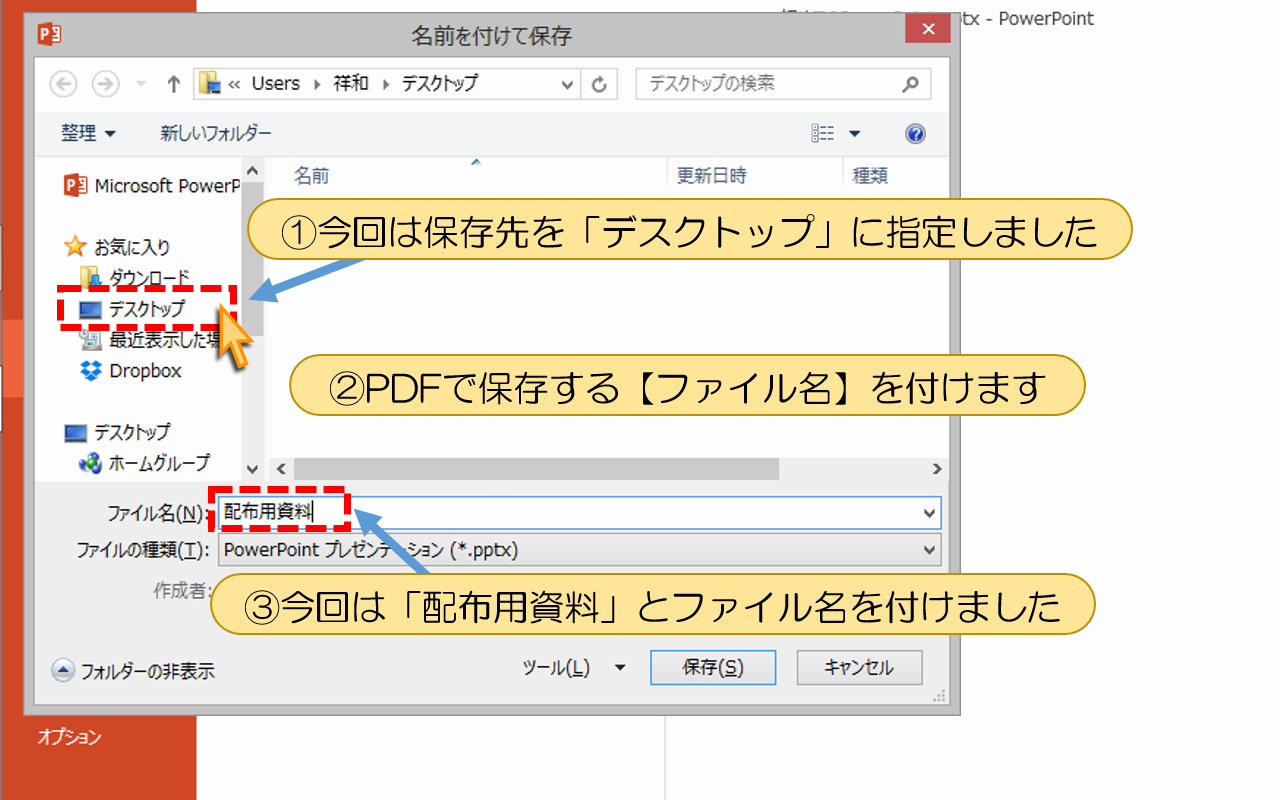Click the Forward navigation arrow icon

tap(105, 84)
